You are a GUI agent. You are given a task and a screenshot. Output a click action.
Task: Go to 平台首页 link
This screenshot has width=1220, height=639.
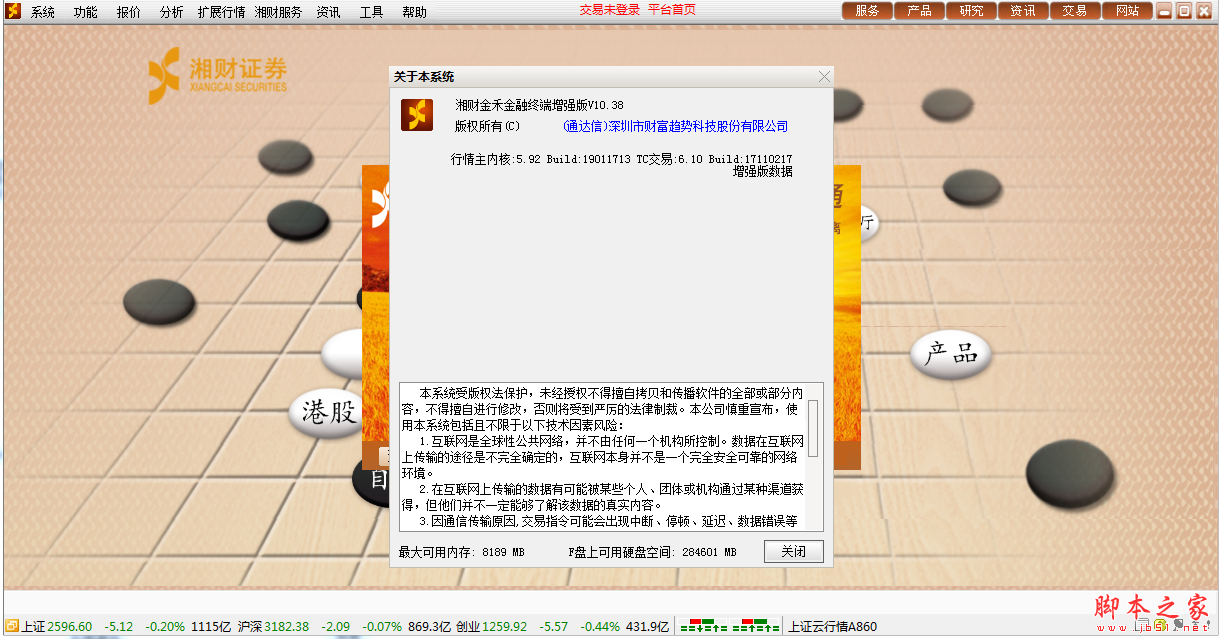[x=672, y=10]
